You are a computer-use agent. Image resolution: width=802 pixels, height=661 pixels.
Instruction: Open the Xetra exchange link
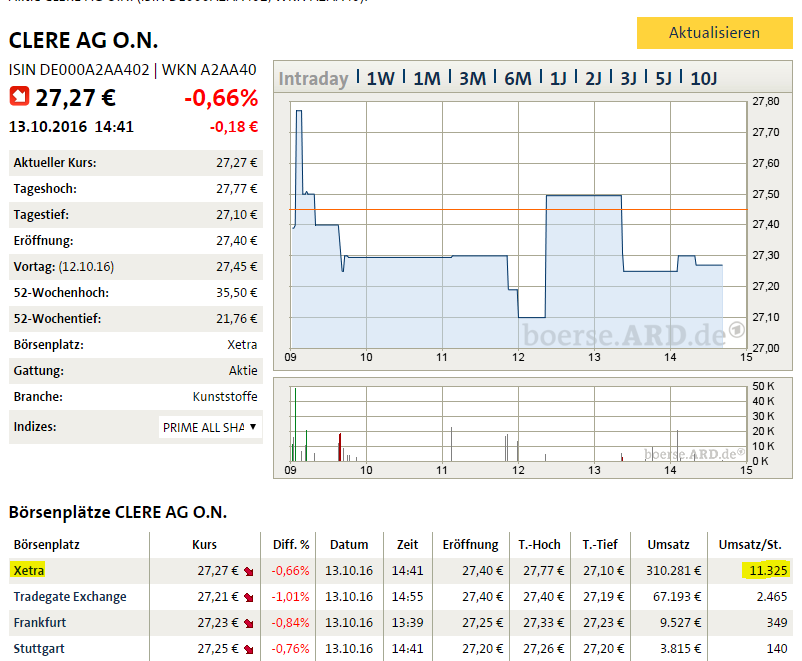pyautogui.click(x=29, y=570)
